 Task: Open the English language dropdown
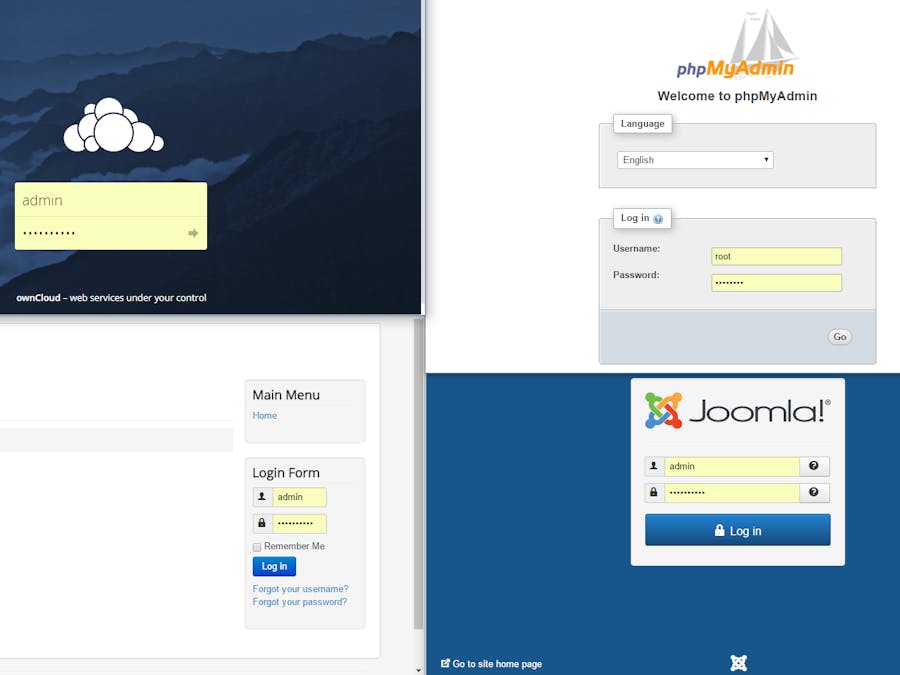tap(694, 159)
